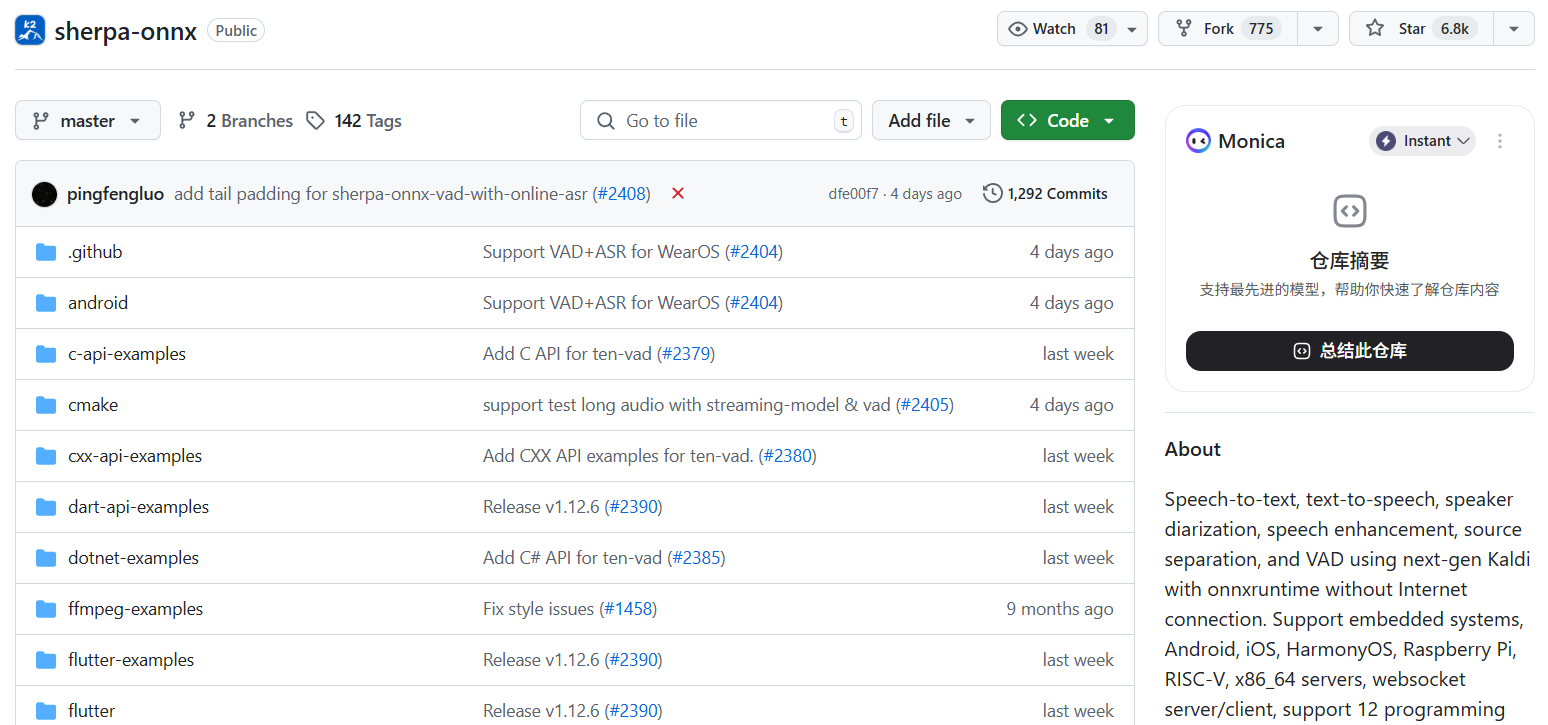Image resolution: width=1548 pixels, height=725 pixels.
Task: Click the dart-api-examples folder icon
Action: pyautogui.click(x=45, y=507)
